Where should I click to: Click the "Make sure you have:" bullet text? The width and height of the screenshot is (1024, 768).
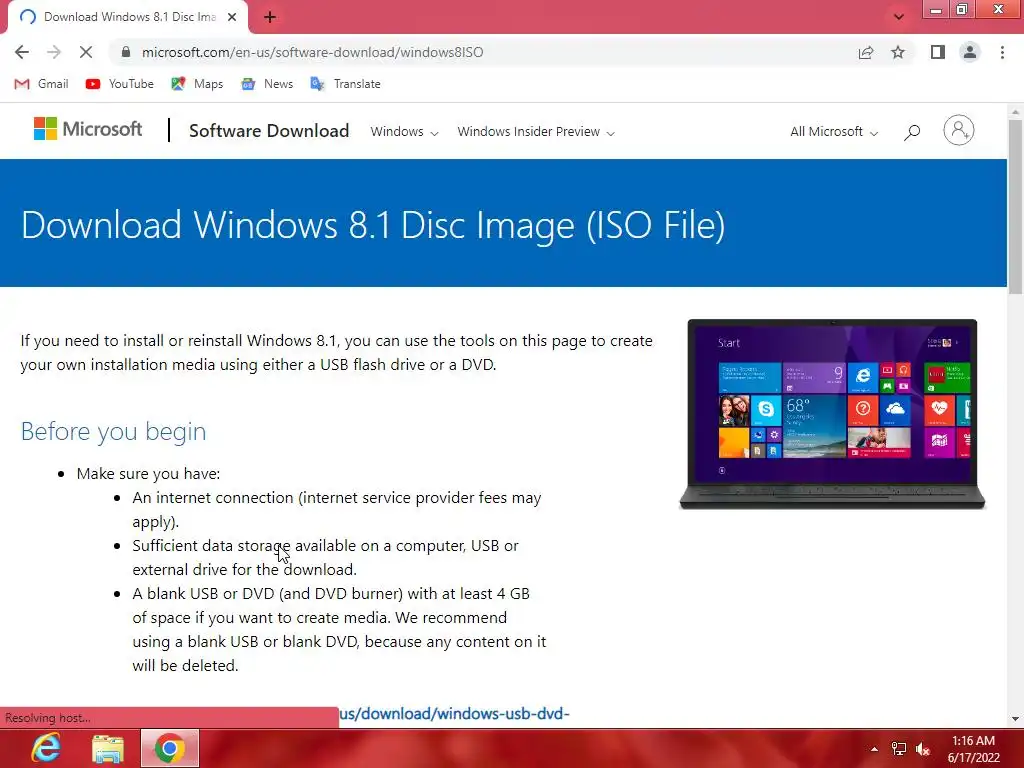[148, 473]
